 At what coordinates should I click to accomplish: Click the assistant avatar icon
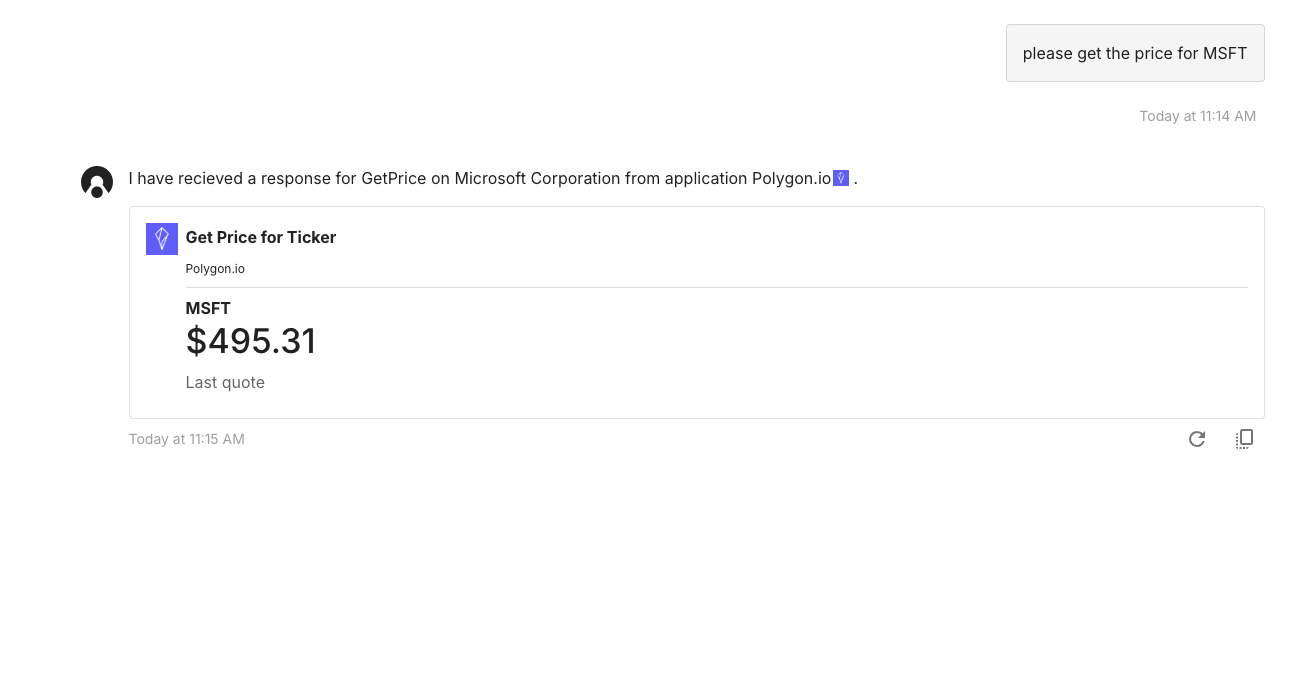point(97,182)
